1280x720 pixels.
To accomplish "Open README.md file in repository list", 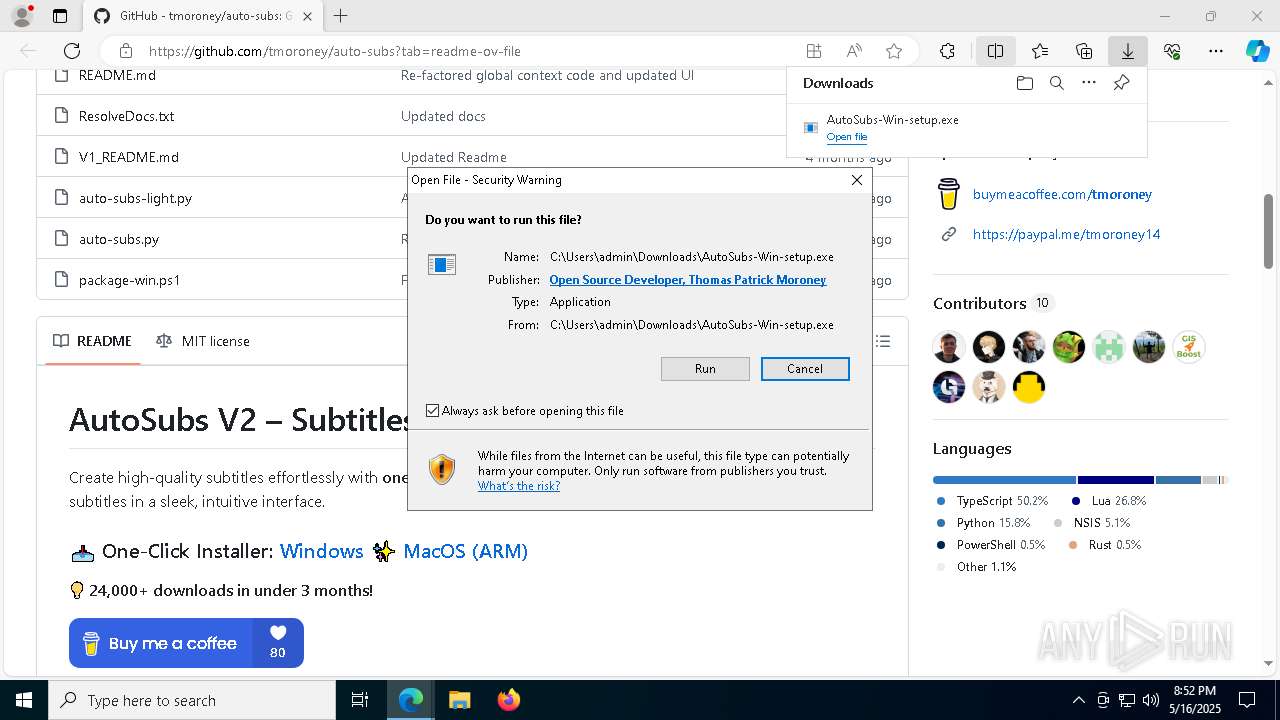I will pyautogui.click(x=117, y=75).
